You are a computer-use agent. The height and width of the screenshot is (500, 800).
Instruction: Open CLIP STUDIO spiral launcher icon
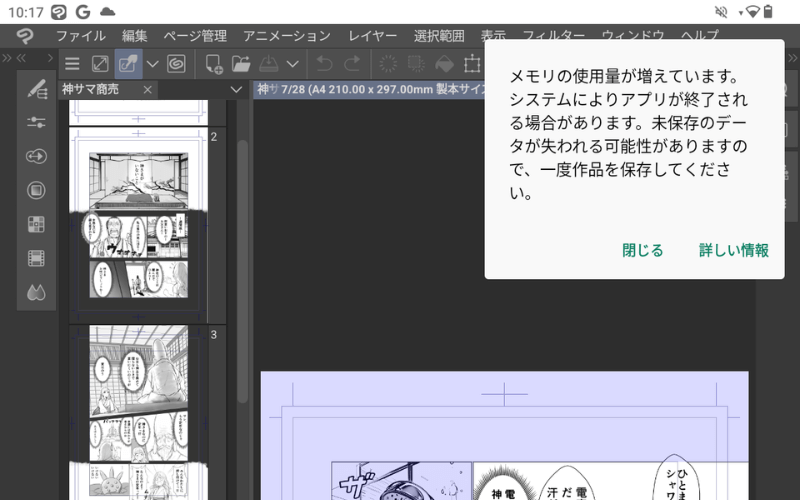176,64
